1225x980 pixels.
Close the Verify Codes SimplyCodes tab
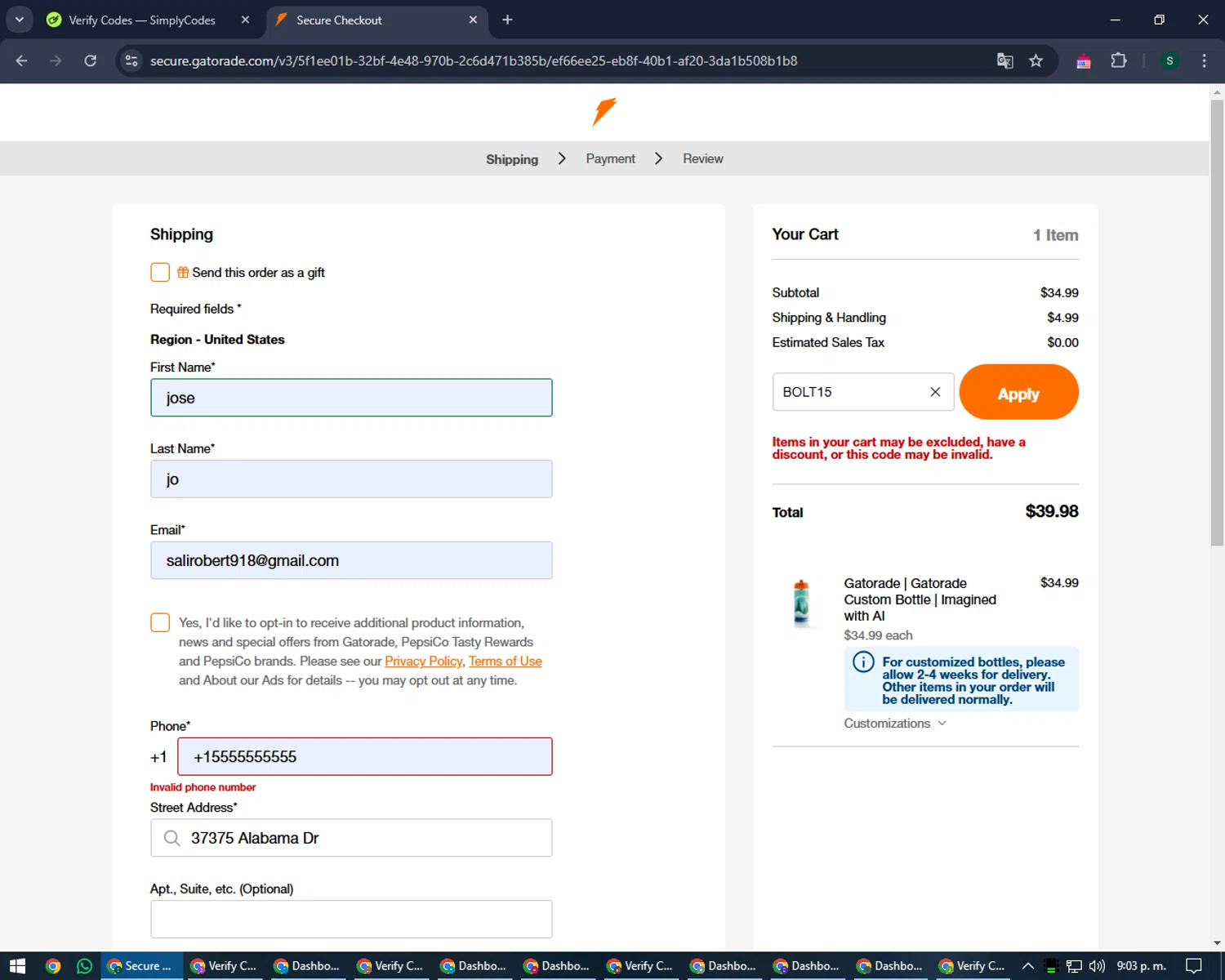(245, 20)
